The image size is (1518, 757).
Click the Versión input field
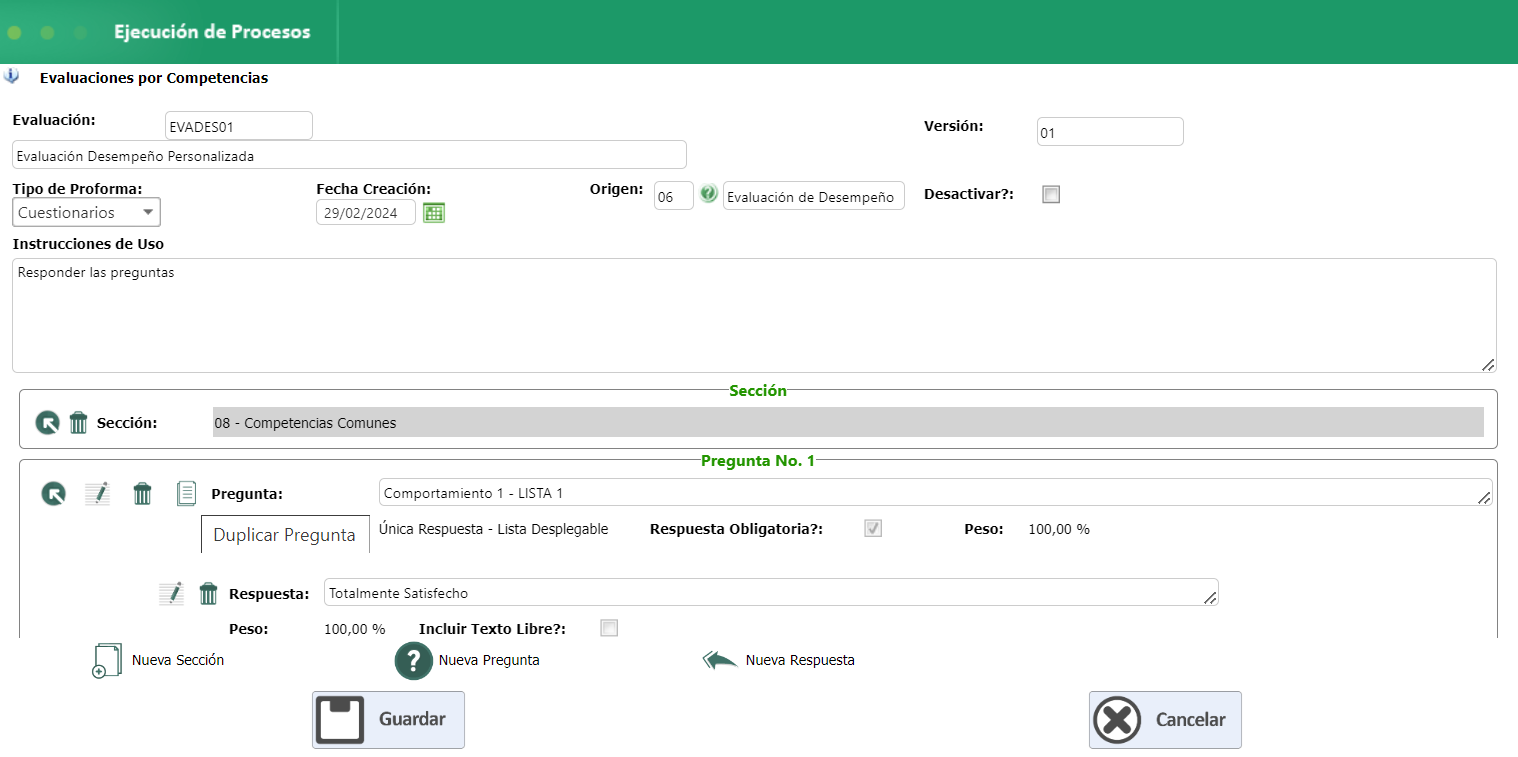coord(1110,132)
